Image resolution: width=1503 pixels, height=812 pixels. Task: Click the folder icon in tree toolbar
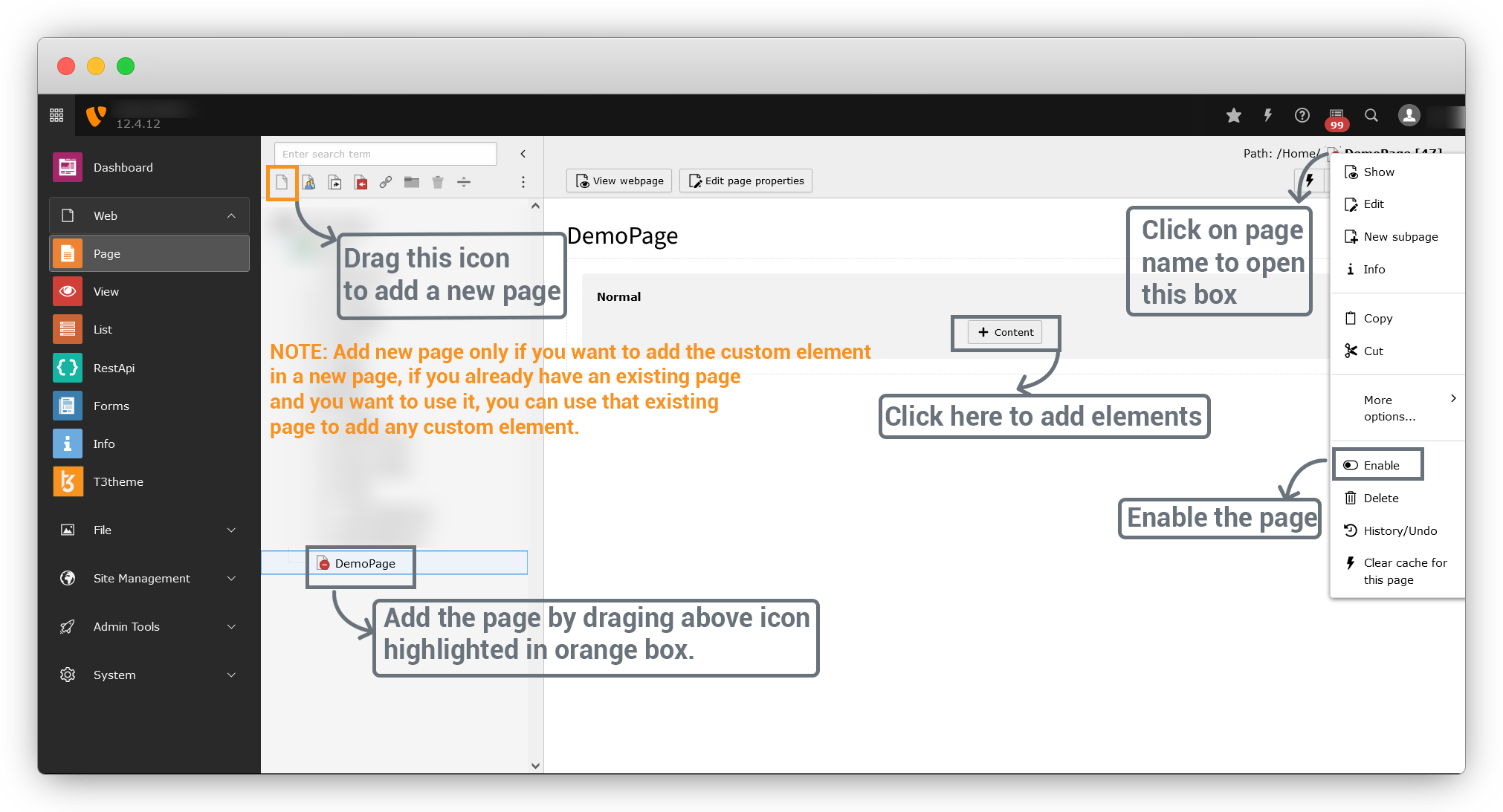click(412, 182)
